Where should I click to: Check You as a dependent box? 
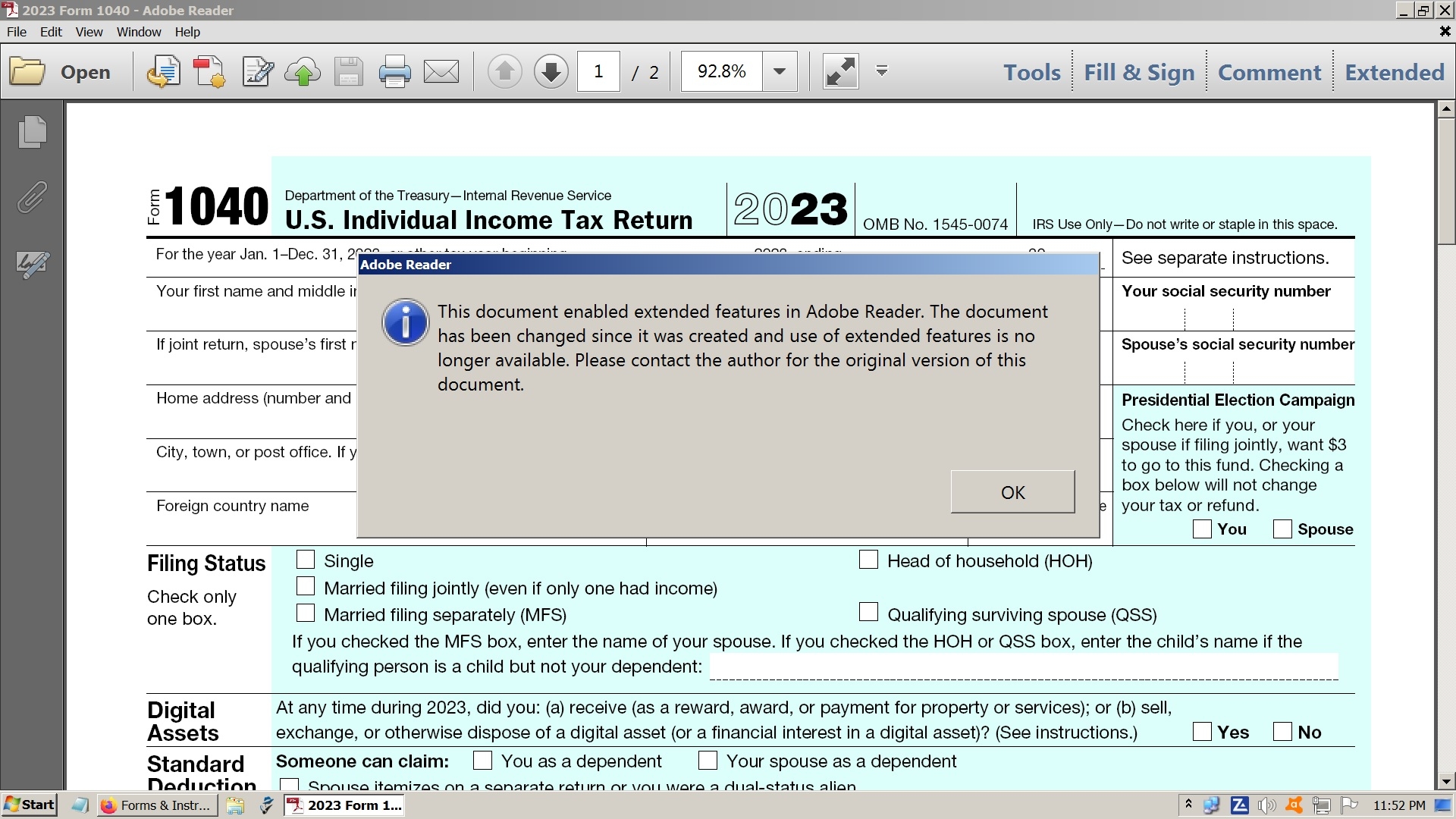coord(482,760)
